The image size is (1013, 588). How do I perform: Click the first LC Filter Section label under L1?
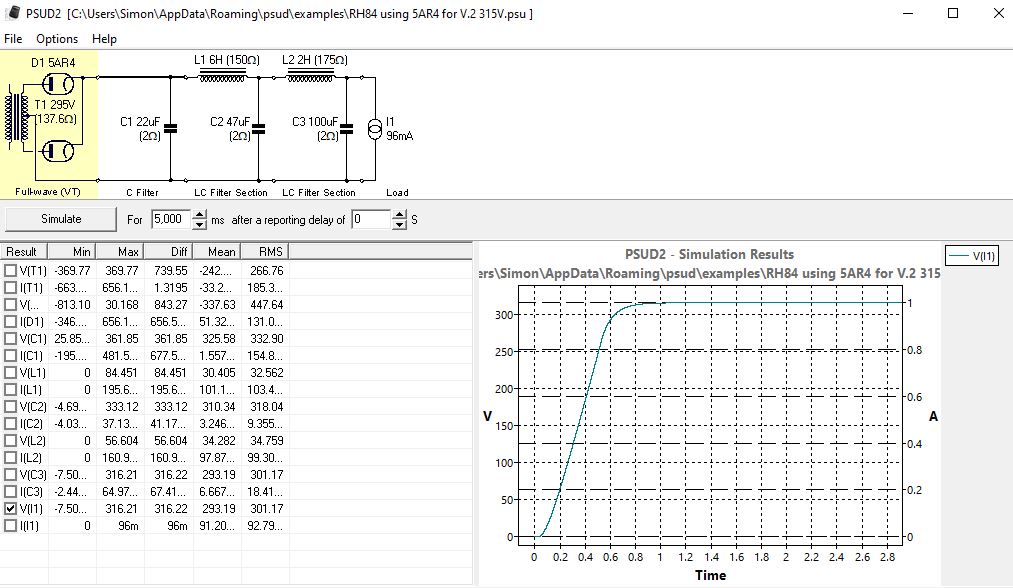pos(231,193)
